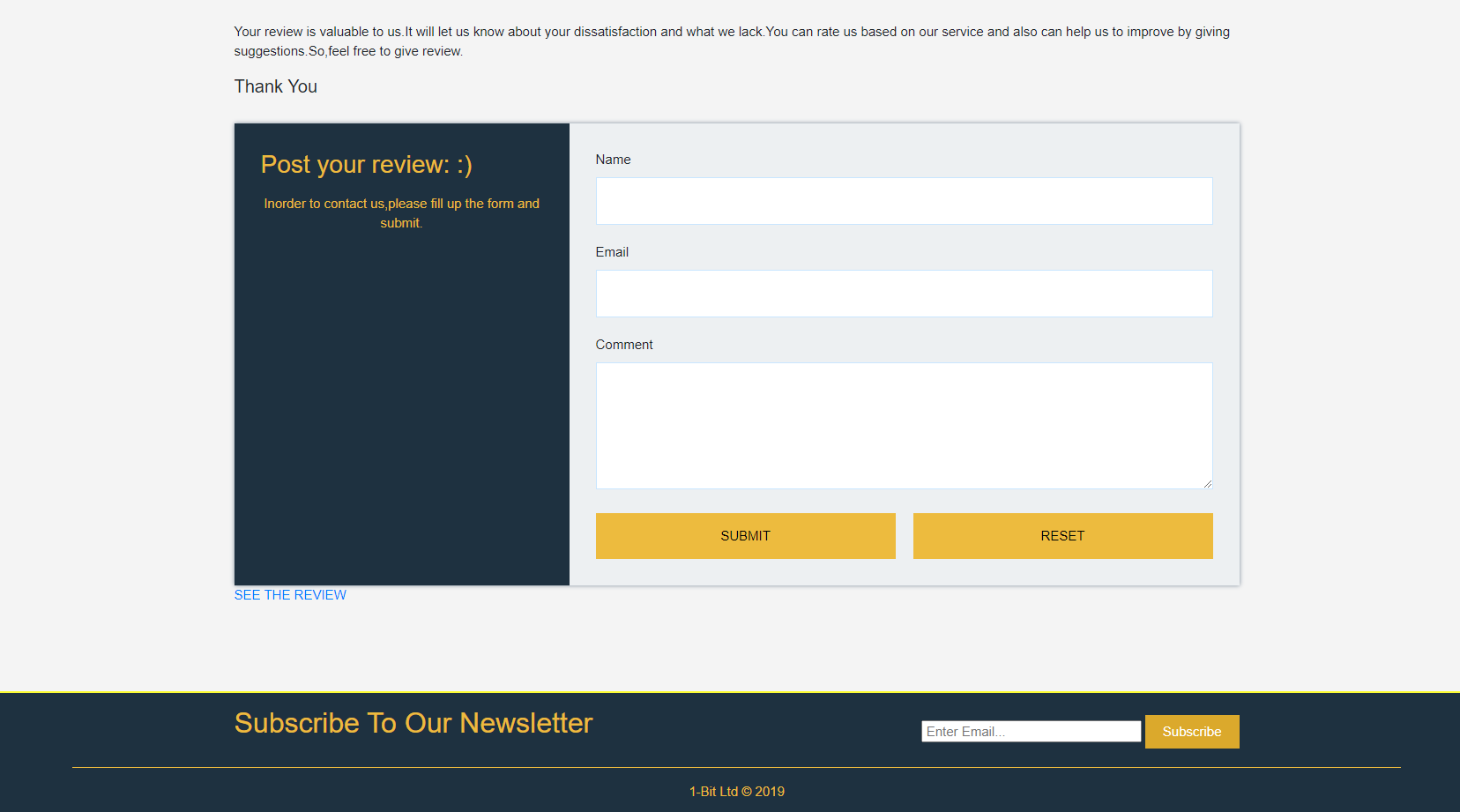
Task: Click the '1-Bit Ltd © 2019' footer text
Action: (737, 792)
